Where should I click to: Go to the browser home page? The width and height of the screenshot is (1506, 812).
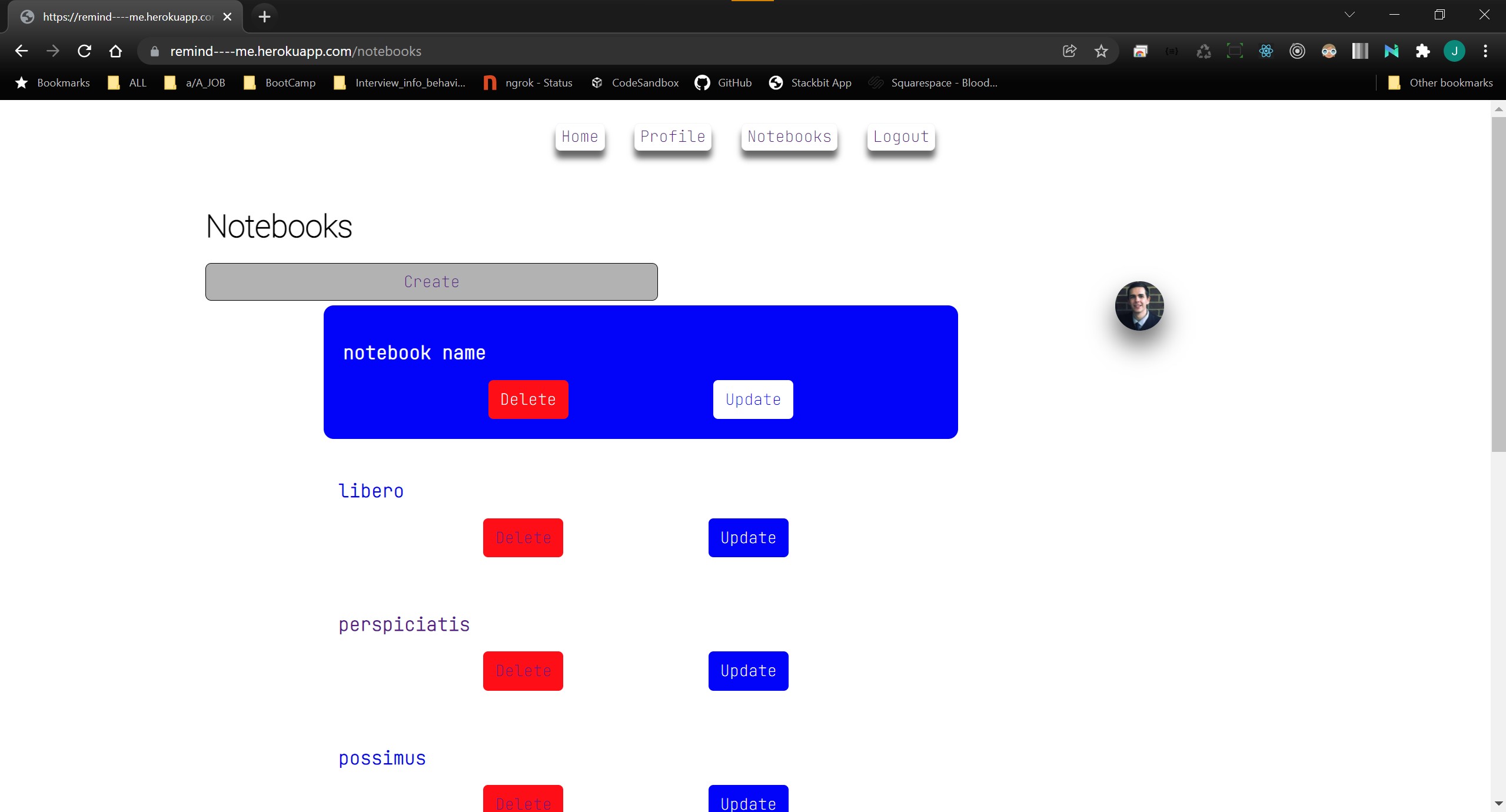coord(115,51)
